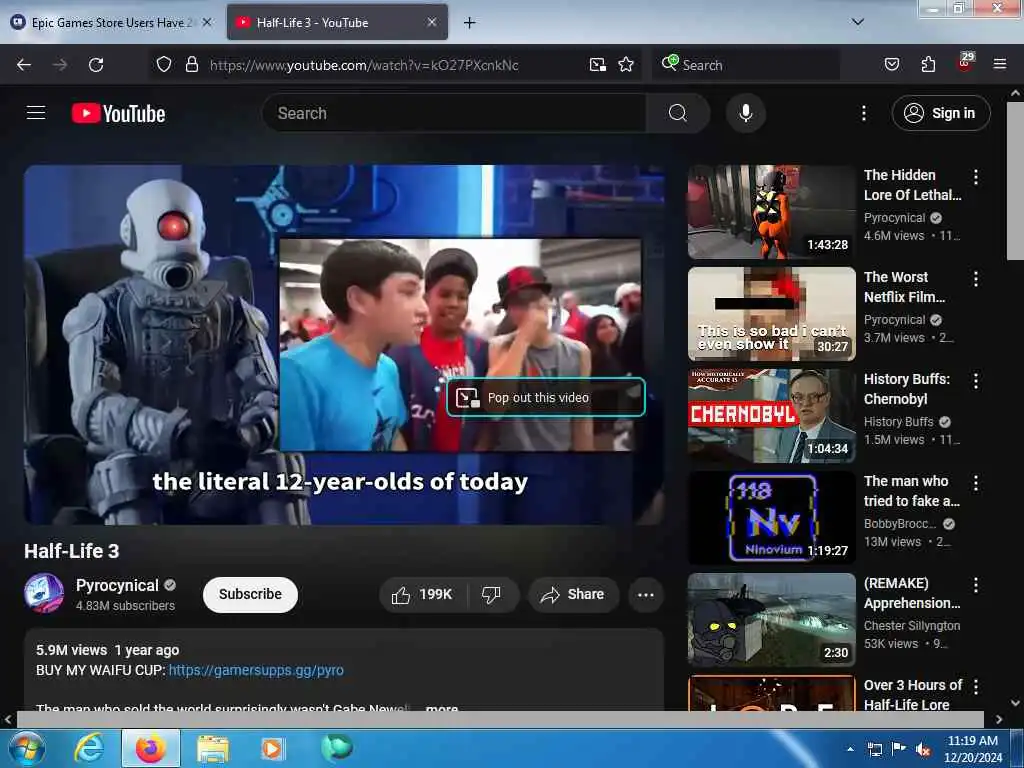Open Windows Media Player taskbar icon
The height and width of the screenshot is (768, 1024).
[272, 748]
